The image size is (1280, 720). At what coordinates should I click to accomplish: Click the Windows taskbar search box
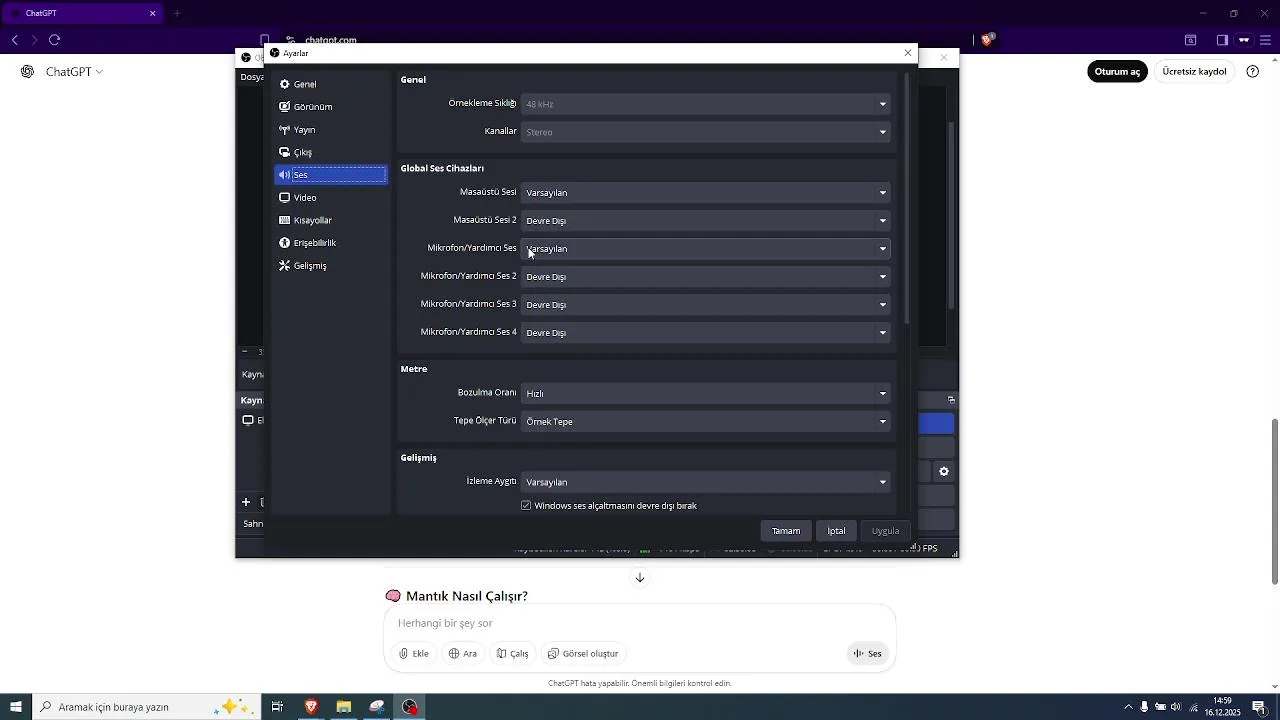coord(146,707)
